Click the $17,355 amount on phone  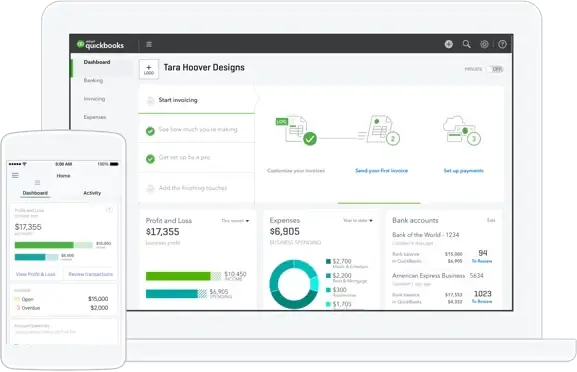pos(28,227)
